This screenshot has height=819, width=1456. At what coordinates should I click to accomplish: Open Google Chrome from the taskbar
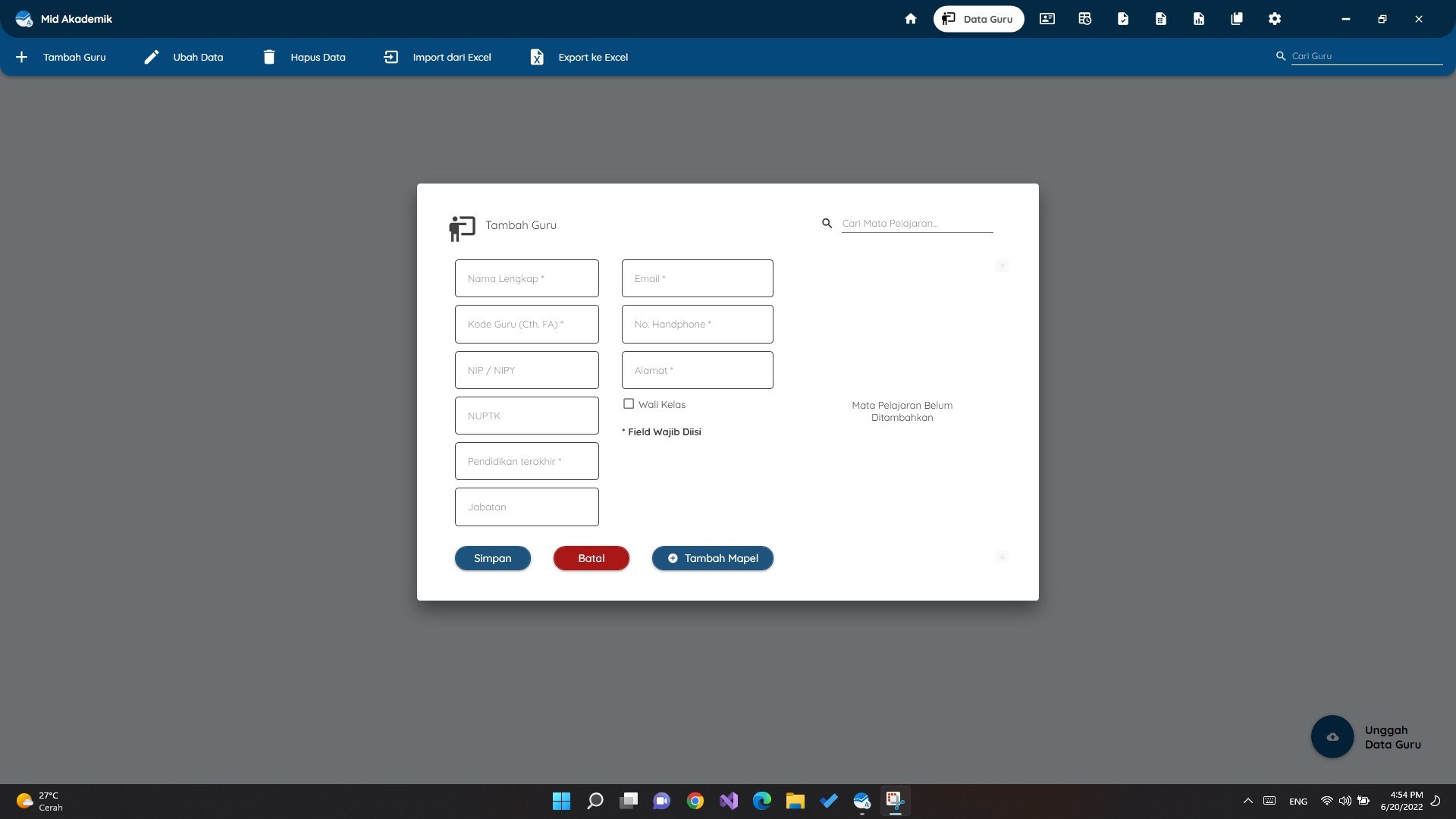[695, 801]
